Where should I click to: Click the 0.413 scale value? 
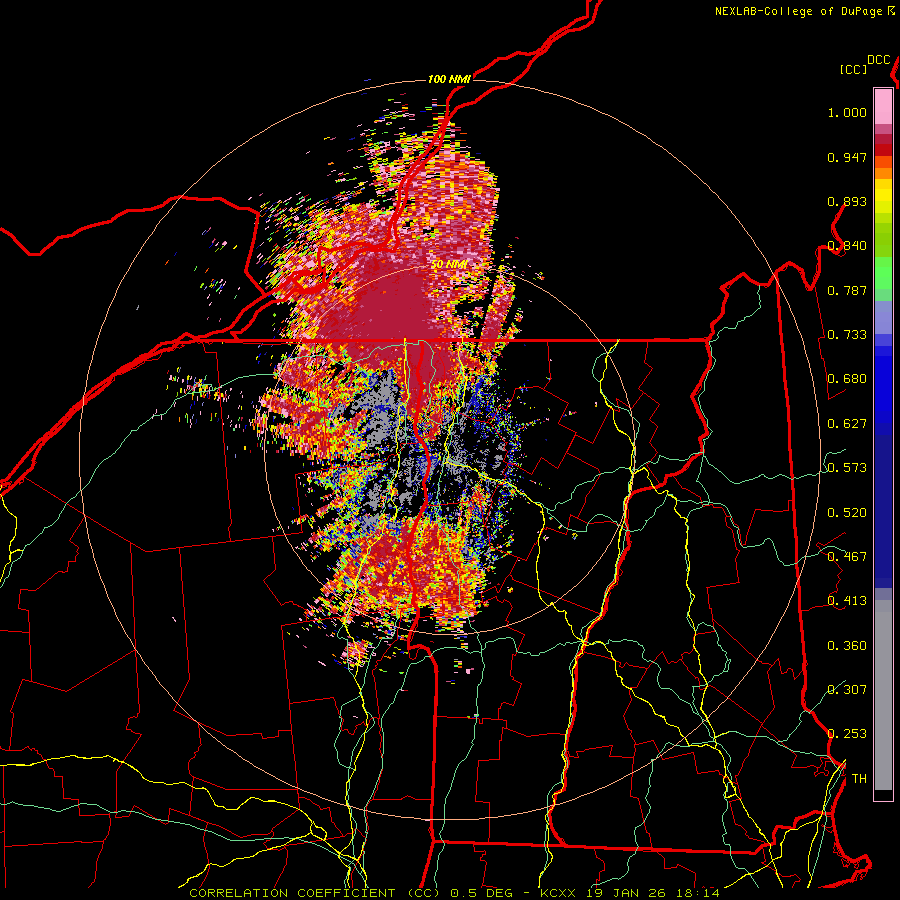[x=847, y=601]
